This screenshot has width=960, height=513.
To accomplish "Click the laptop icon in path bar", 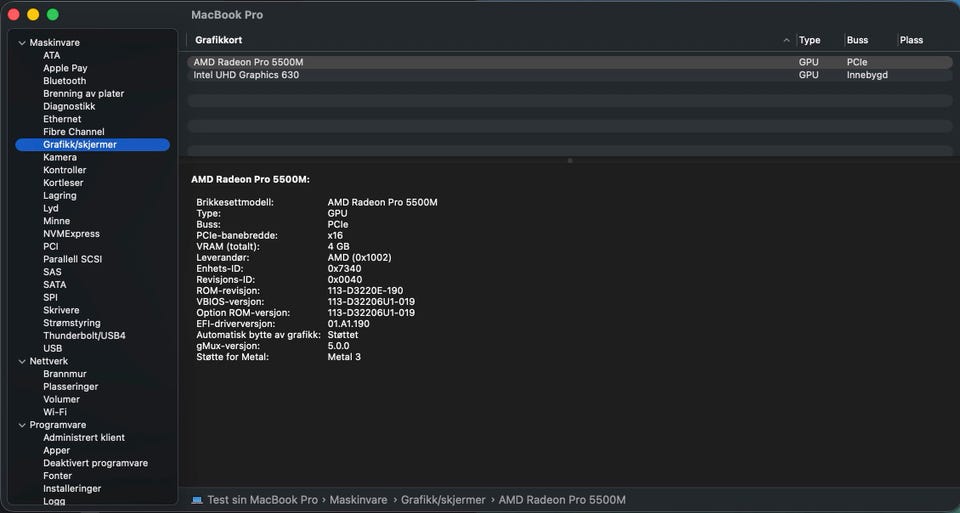I will 197,500.
